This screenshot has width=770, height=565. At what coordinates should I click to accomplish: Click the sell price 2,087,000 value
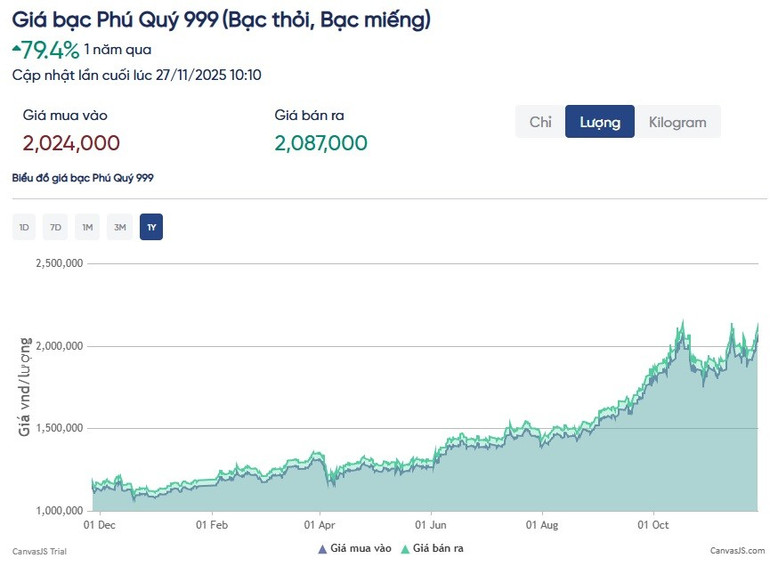click(x=321, y=143)
